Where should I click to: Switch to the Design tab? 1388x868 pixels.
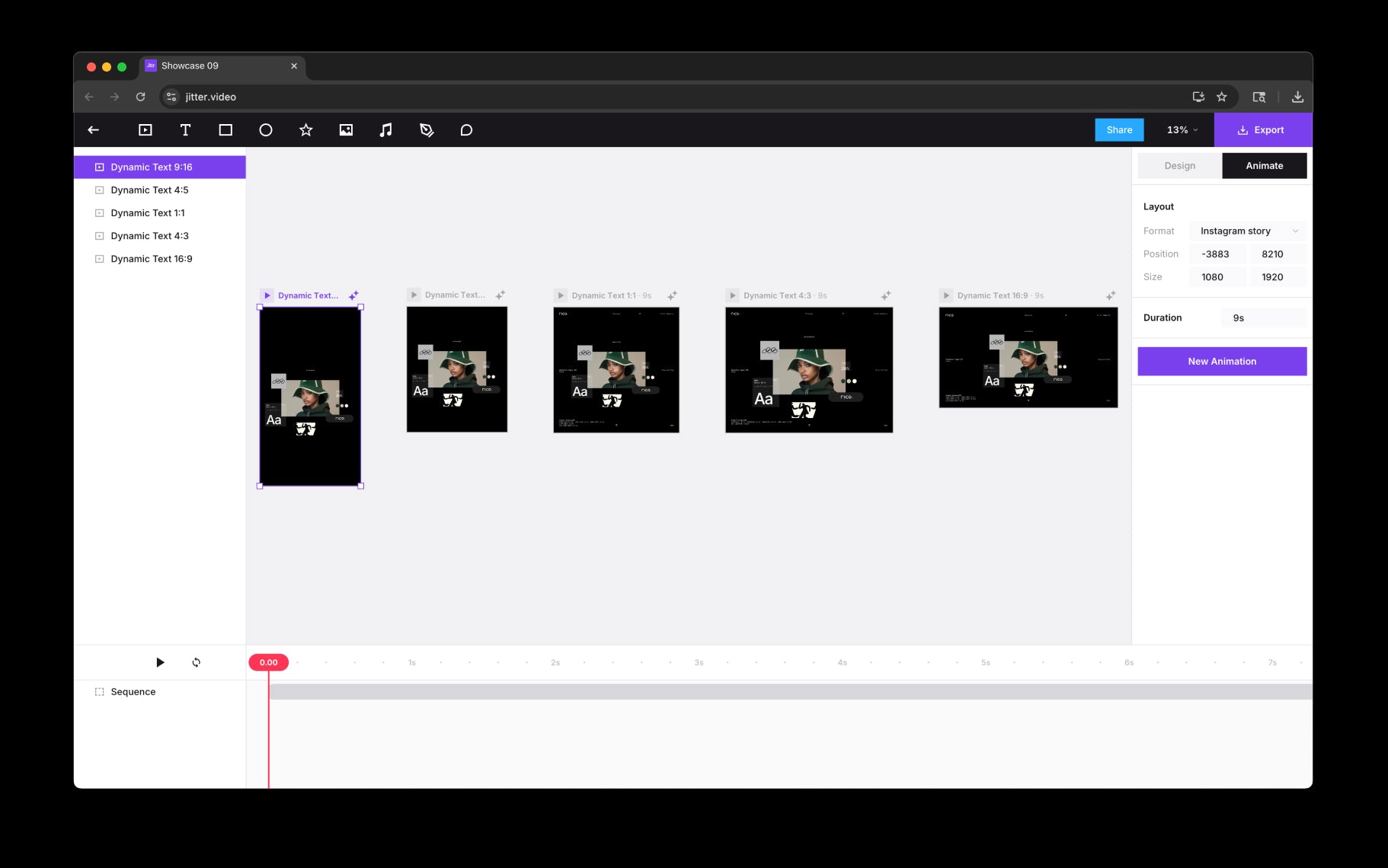pyautogui.click(x=1179, y=166)
